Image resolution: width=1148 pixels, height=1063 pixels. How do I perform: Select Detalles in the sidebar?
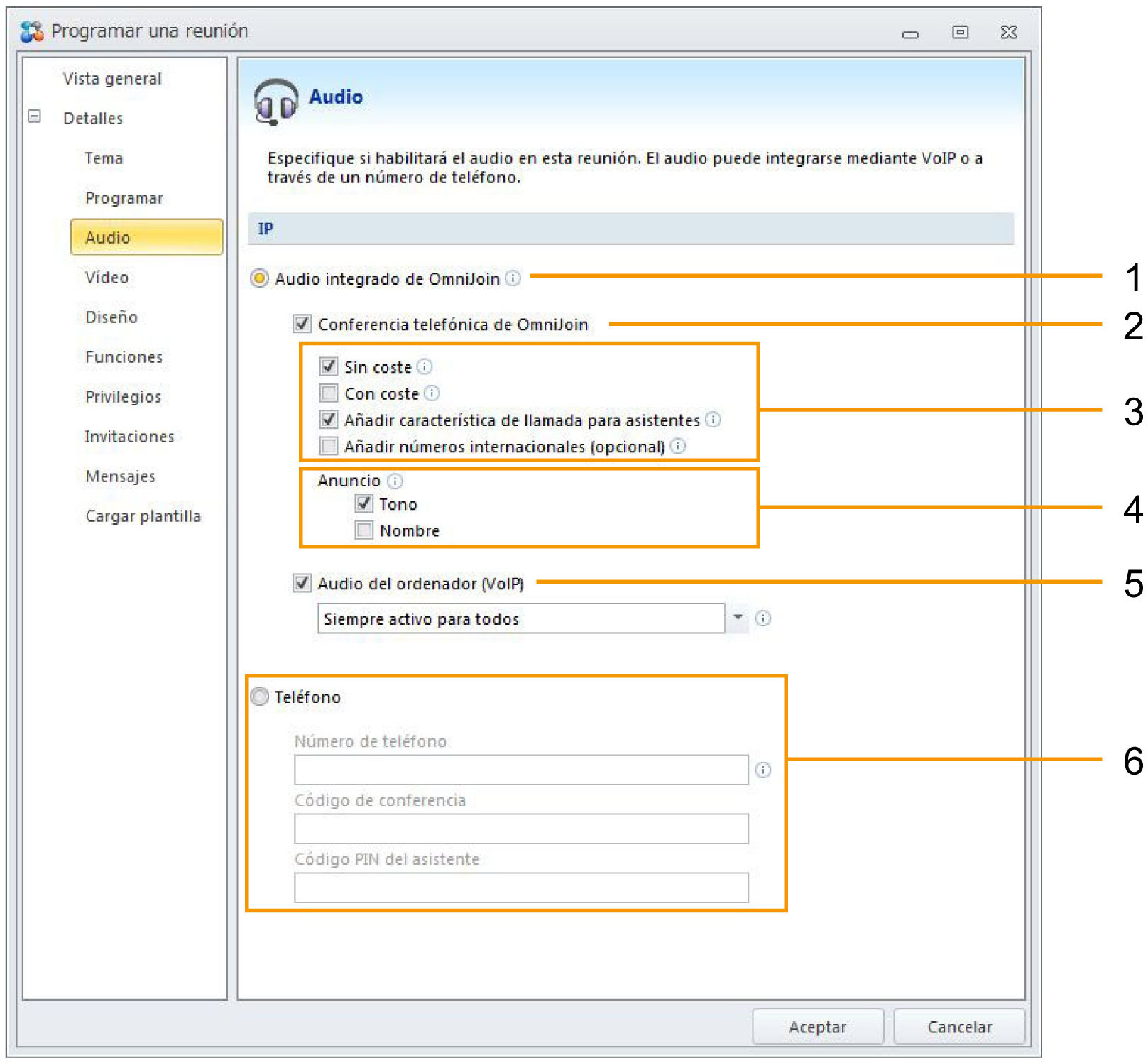click(x=93, y=119)
